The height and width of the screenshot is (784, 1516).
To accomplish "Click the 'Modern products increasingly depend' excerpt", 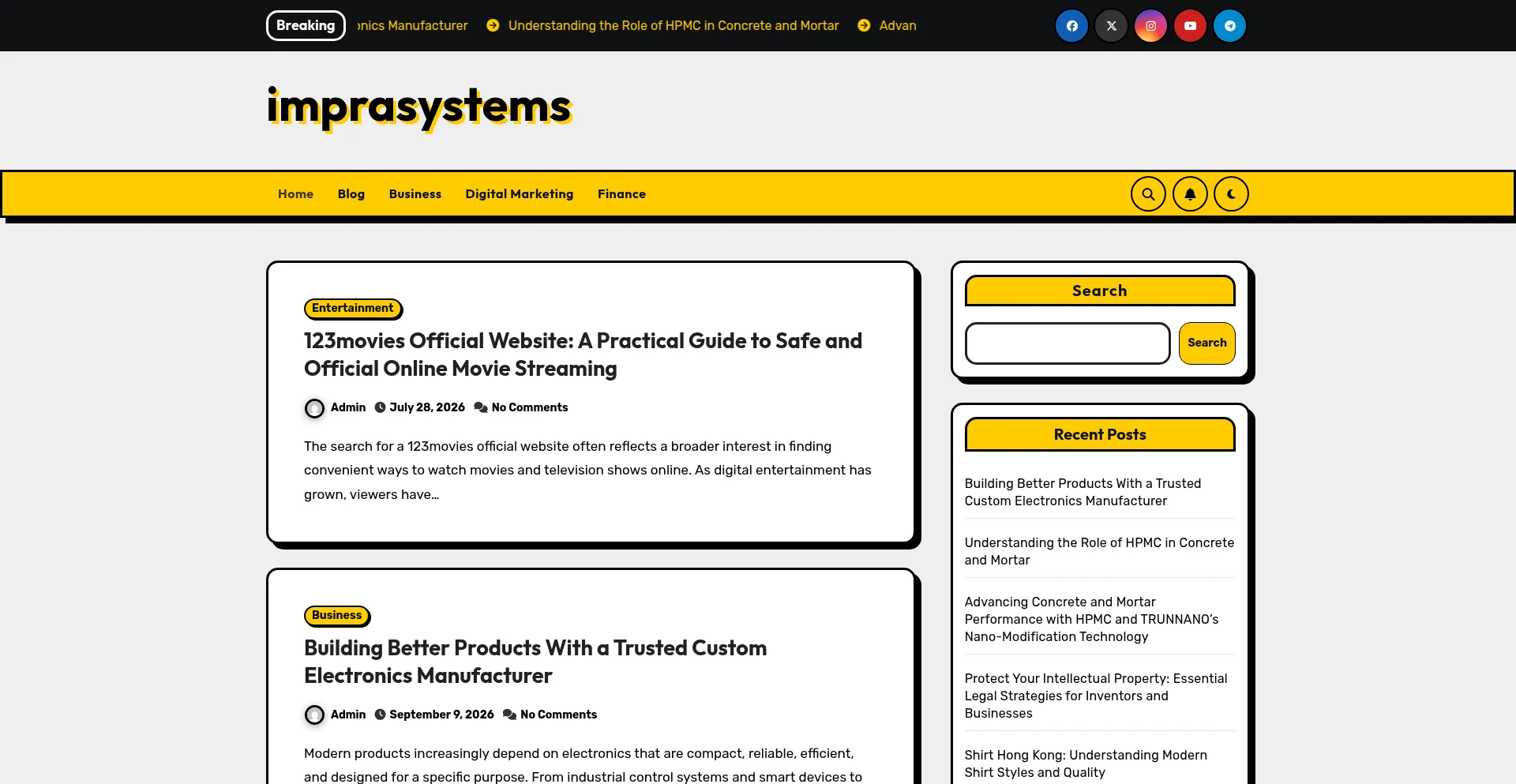I will (x=583, y=765).
